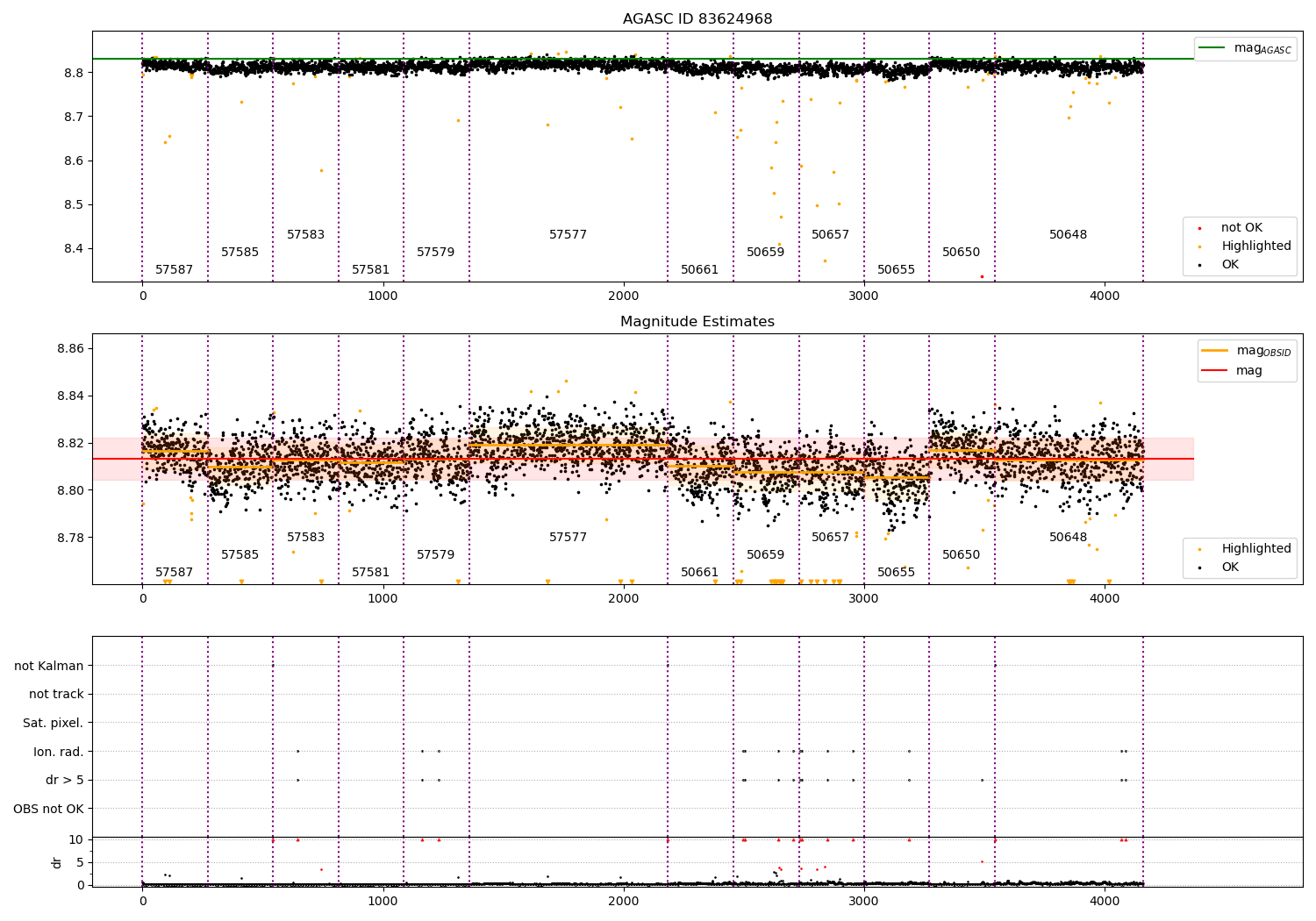Image resolution: width=1316 pixels, height=921 pixels.
Task: Click obsid label 57579 in top plot
Action: pos(435,253)
